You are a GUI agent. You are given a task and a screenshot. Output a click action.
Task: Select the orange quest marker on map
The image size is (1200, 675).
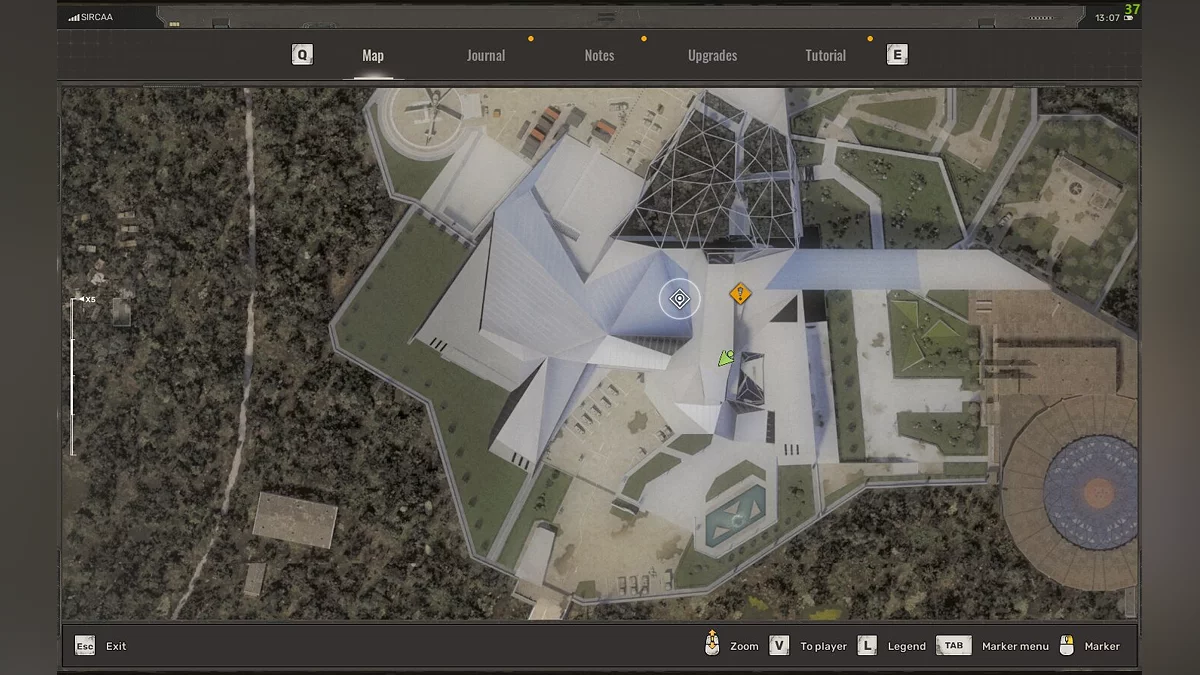point(740,293)
